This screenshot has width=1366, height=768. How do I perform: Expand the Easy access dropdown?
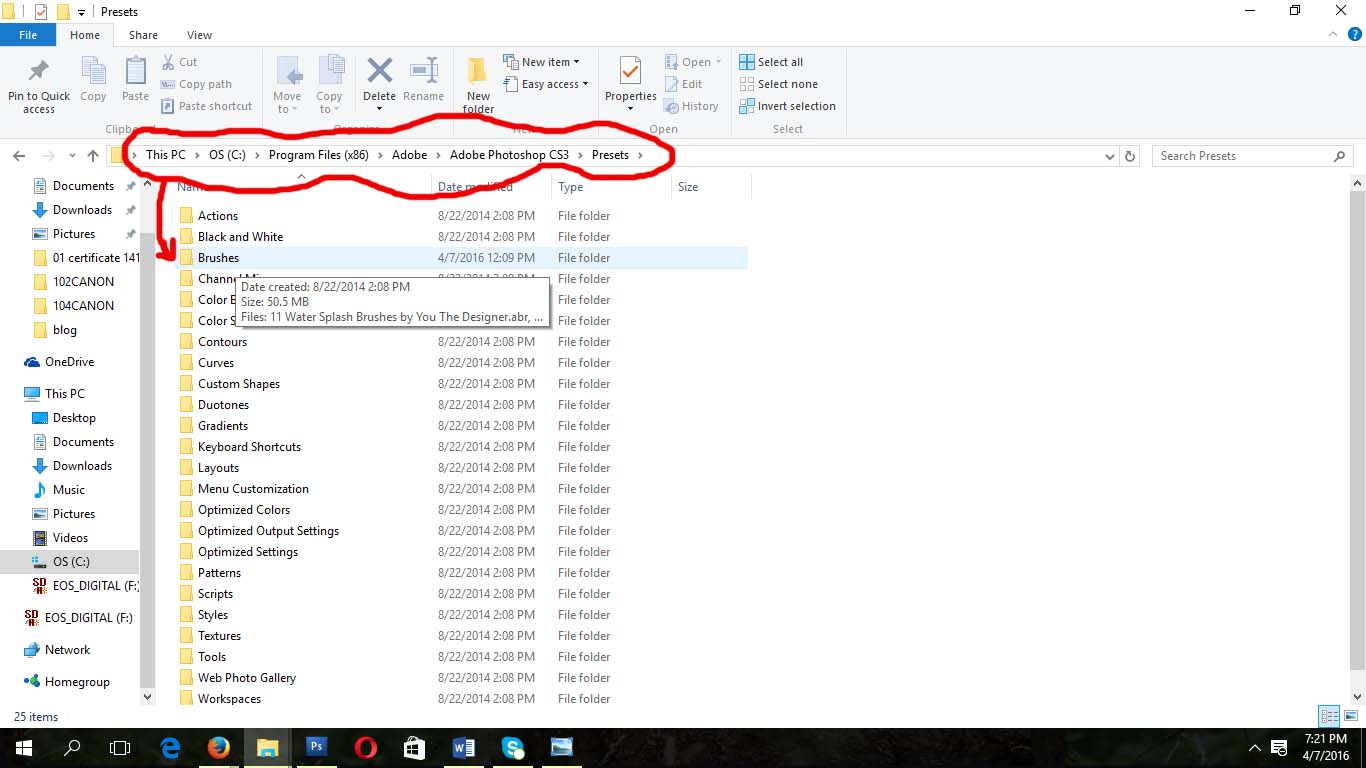tap(545, 84)
